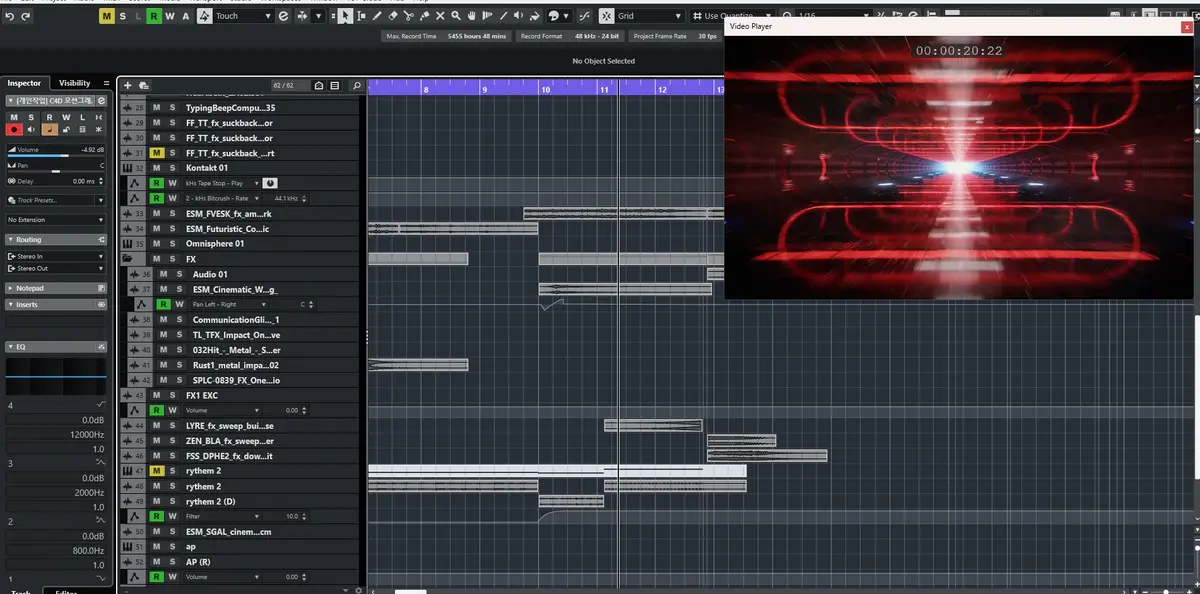
Task: Switch to the Visibility tab
Action: 74,83
